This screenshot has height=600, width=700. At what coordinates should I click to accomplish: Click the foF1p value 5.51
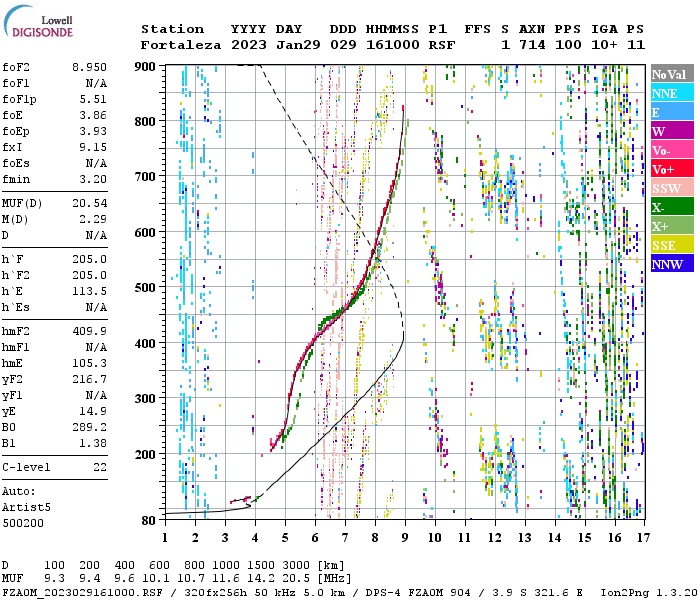pyautogui.click(x=93, y=99)
